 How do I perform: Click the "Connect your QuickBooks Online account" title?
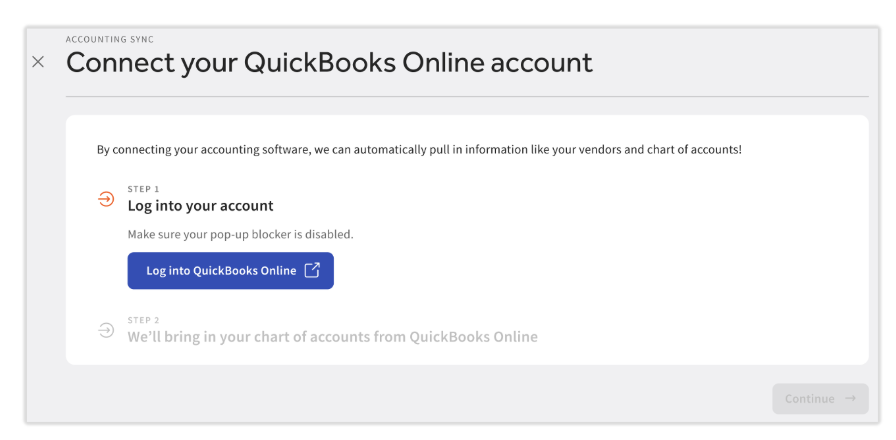pyautogui.click(x=330, y=63)
